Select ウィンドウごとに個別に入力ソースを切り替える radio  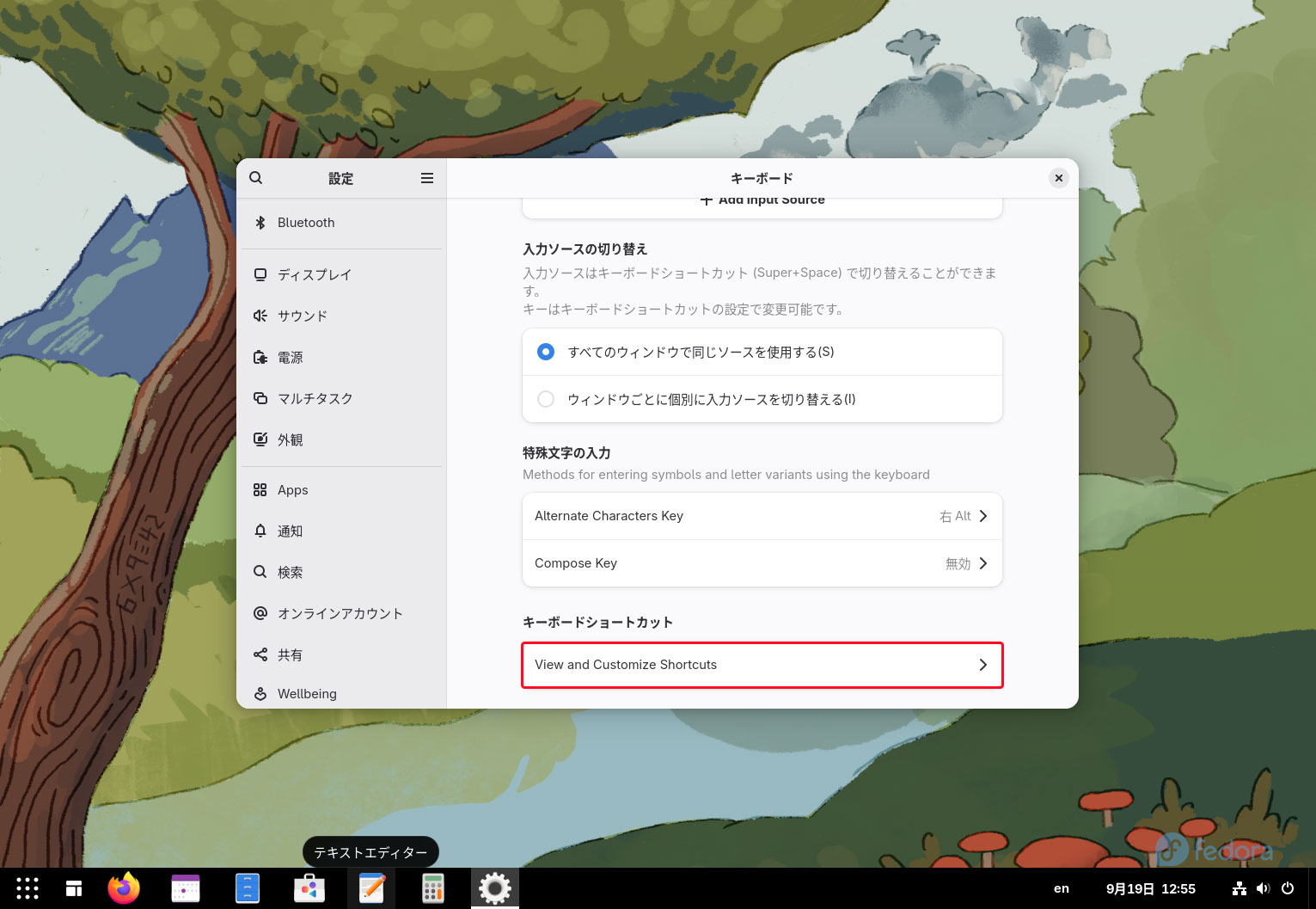[546, 399]
